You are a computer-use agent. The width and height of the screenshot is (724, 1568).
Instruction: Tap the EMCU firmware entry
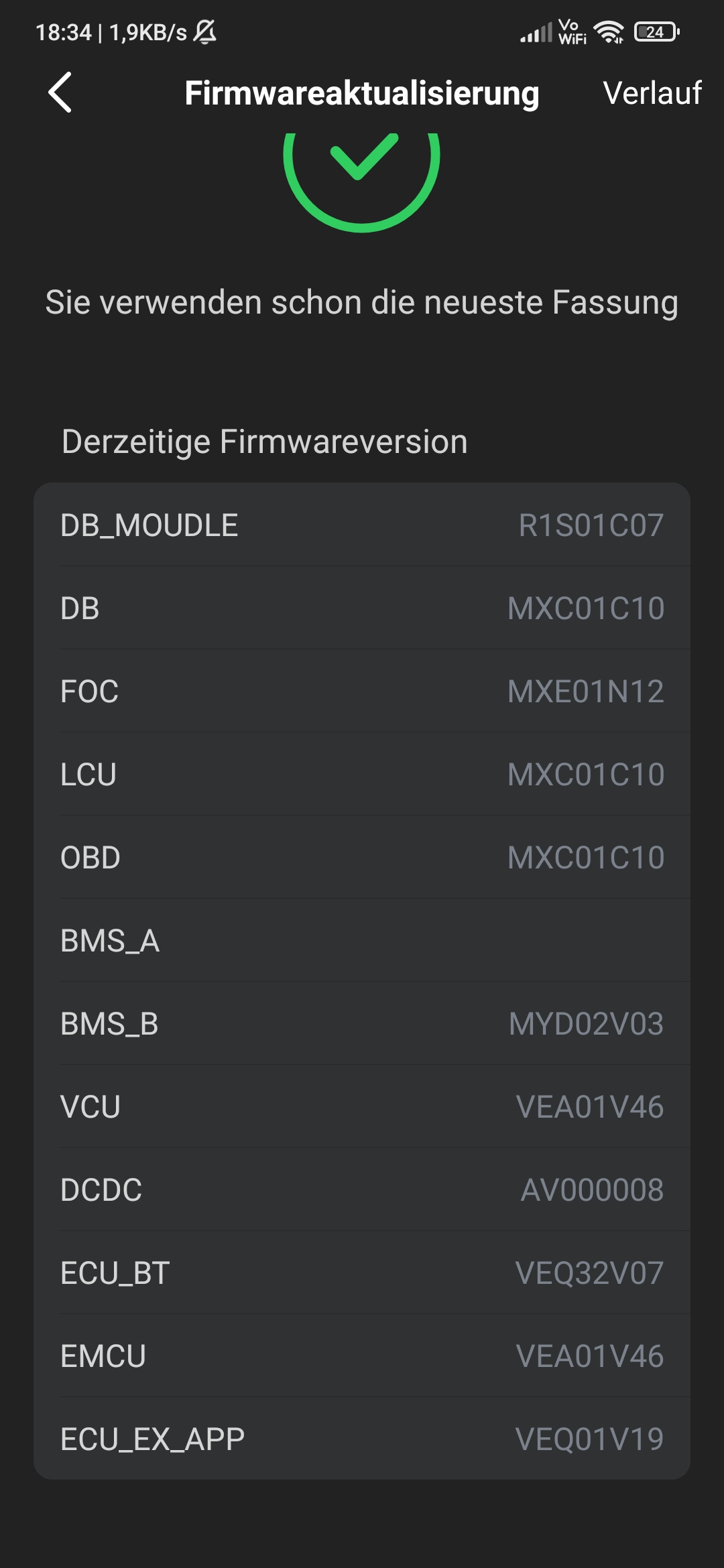tap(362, 1356)
